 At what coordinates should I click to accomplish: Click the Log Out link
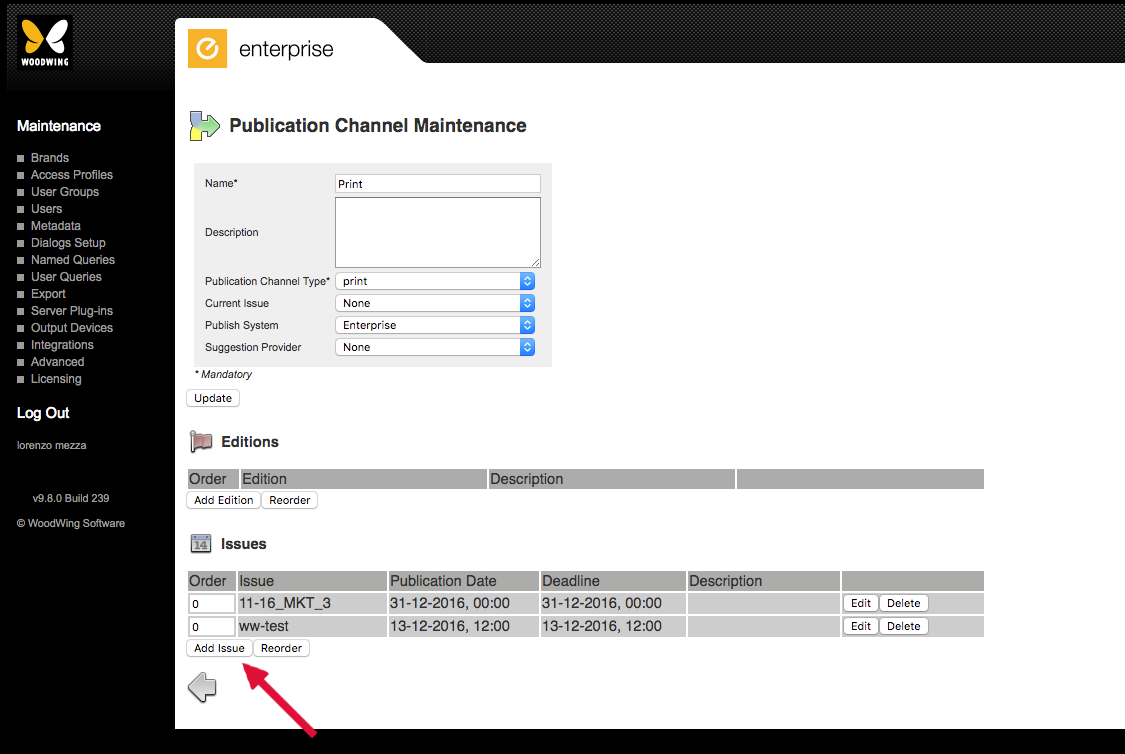click(43, 413)
